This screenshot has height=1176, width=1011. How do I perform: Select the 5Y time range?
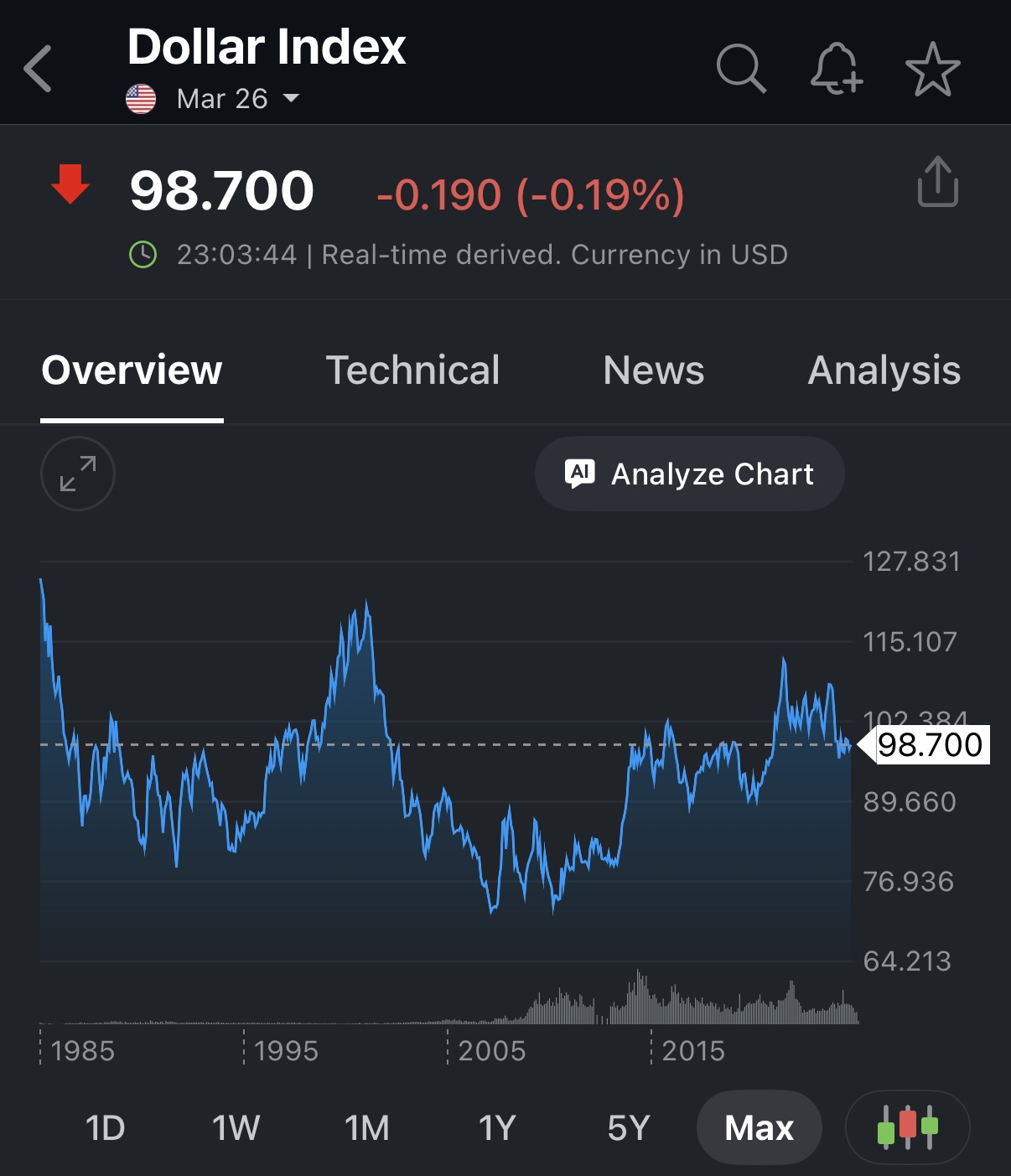pyautogui.click(x=629, y=1128)
